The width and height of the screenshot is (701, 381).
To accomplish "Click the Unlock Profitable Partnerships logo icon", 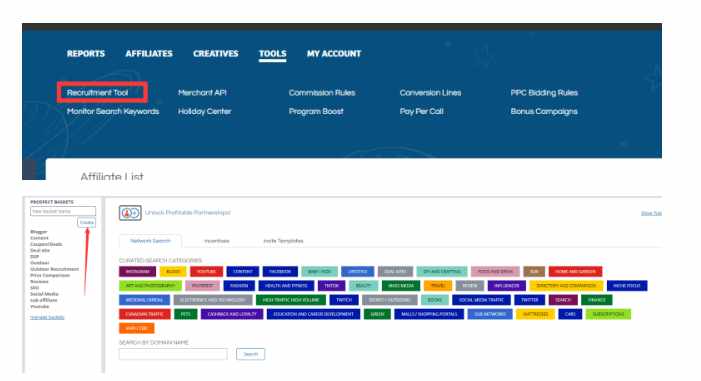I will coord(130,213).
